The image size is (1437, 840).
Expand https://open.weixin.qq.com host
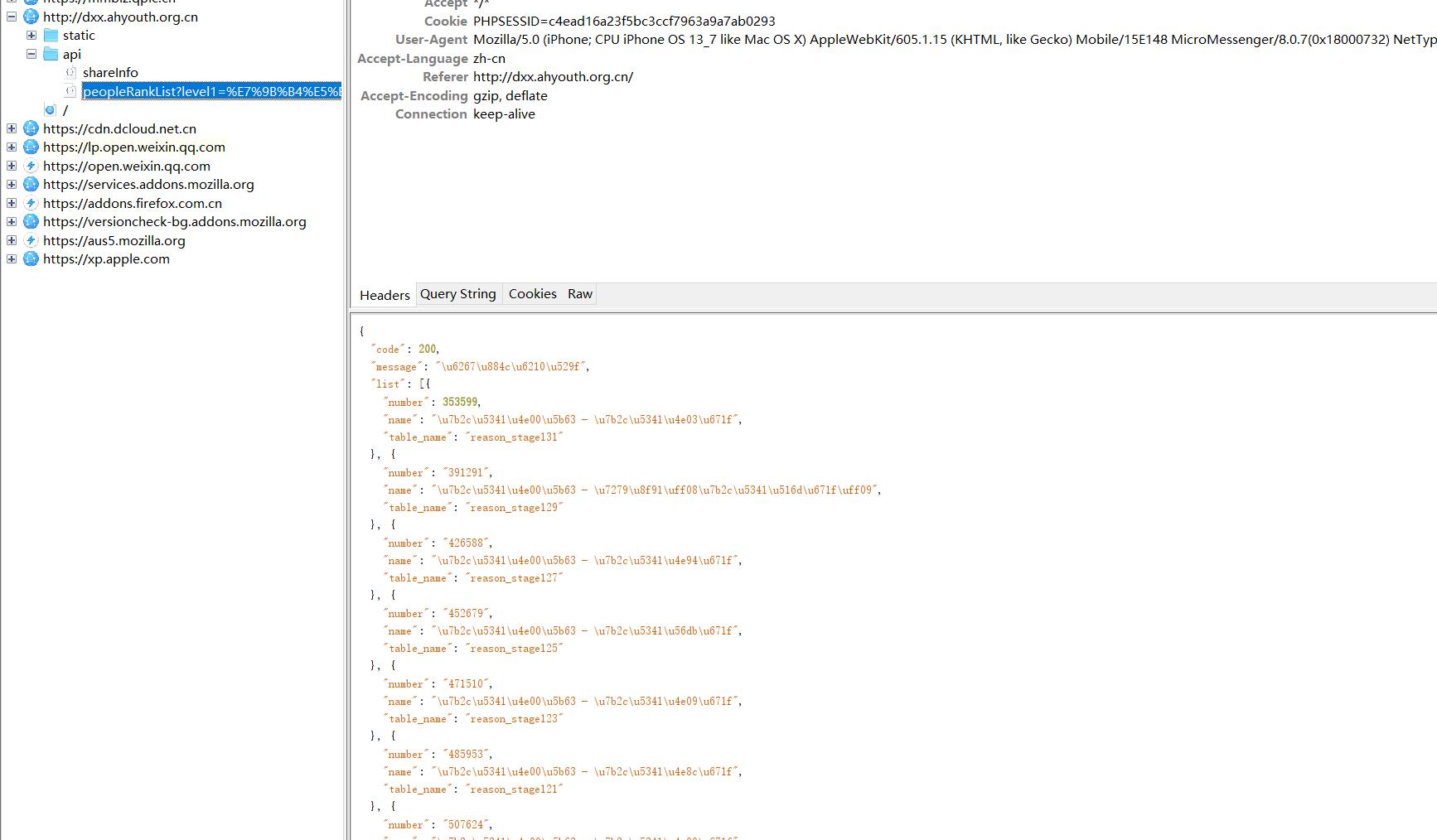tap(12, 166)
